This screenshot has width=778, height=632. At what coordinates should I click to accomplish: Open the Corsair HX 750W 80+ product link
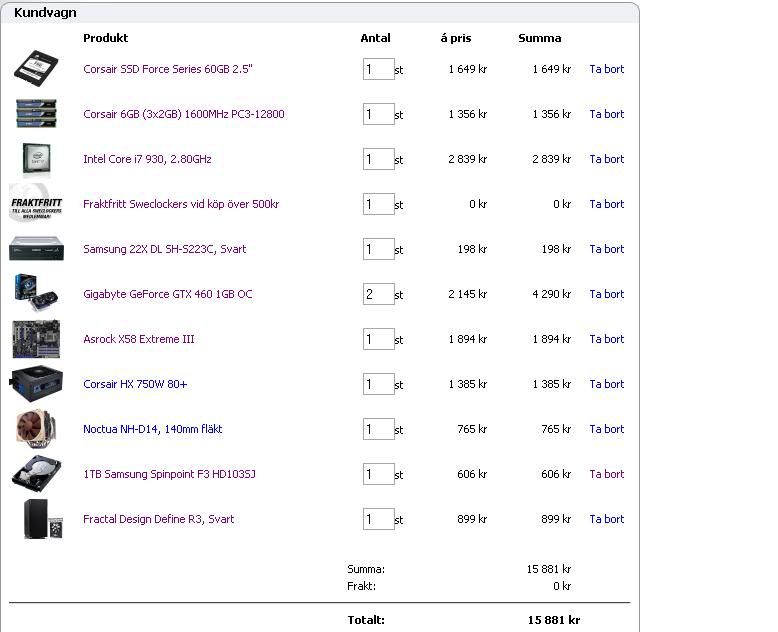(x=135, y=384)
